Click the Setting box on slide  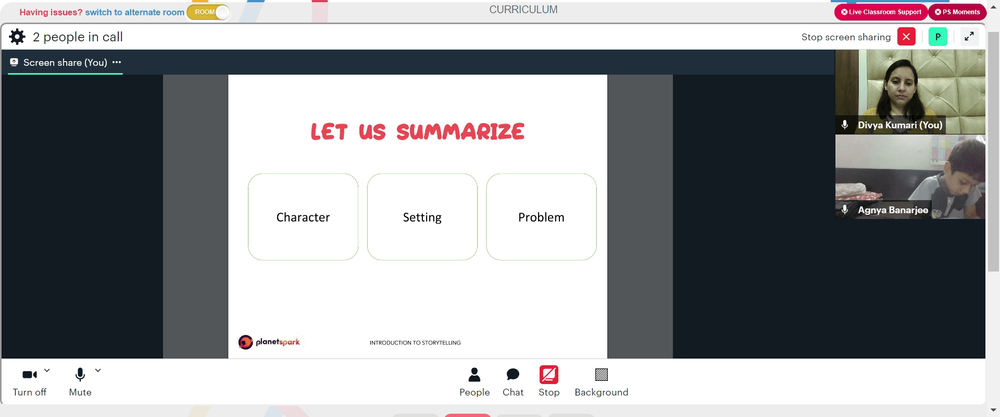coord(422,217)
